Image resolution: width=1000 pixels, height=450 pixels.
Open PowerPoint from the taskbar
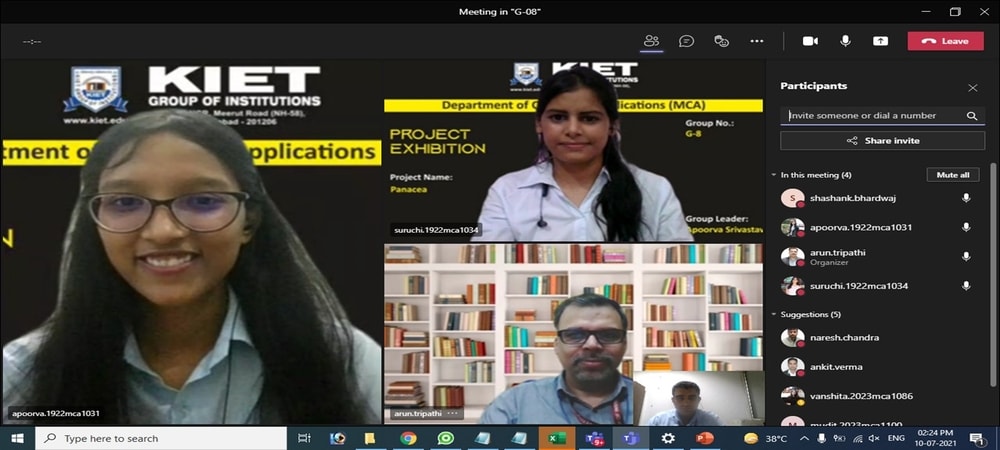pos(704,438)
